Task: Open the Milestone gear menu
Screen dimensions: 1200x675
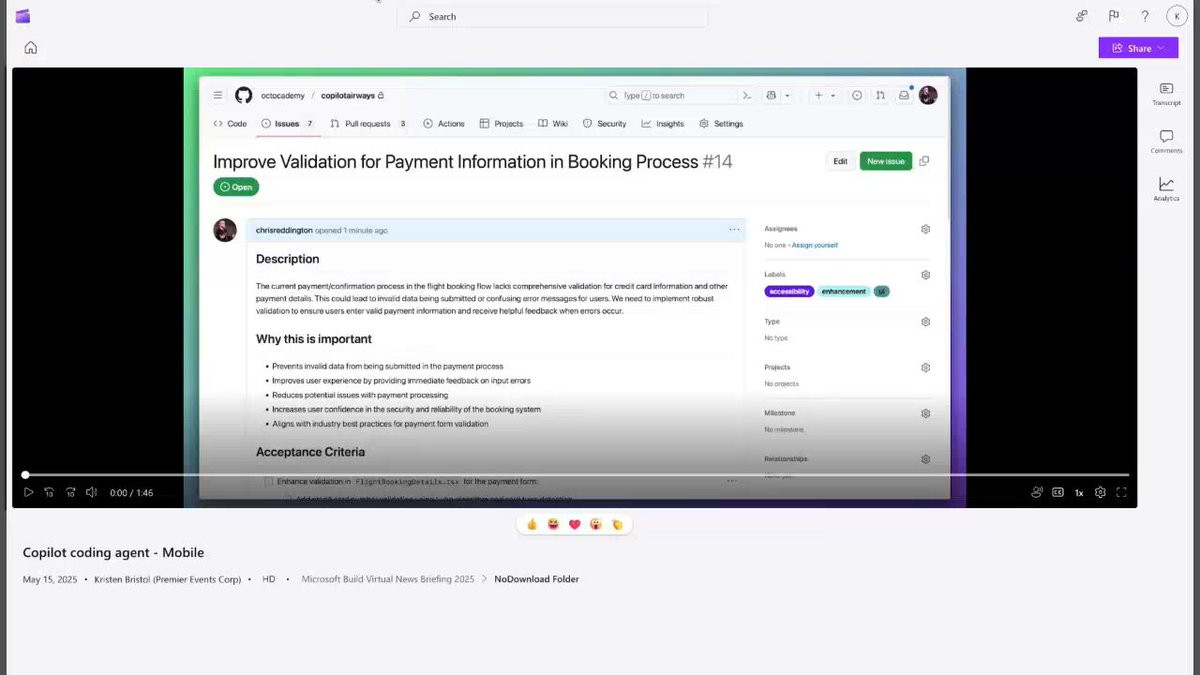Action: (x=925, y=413)
